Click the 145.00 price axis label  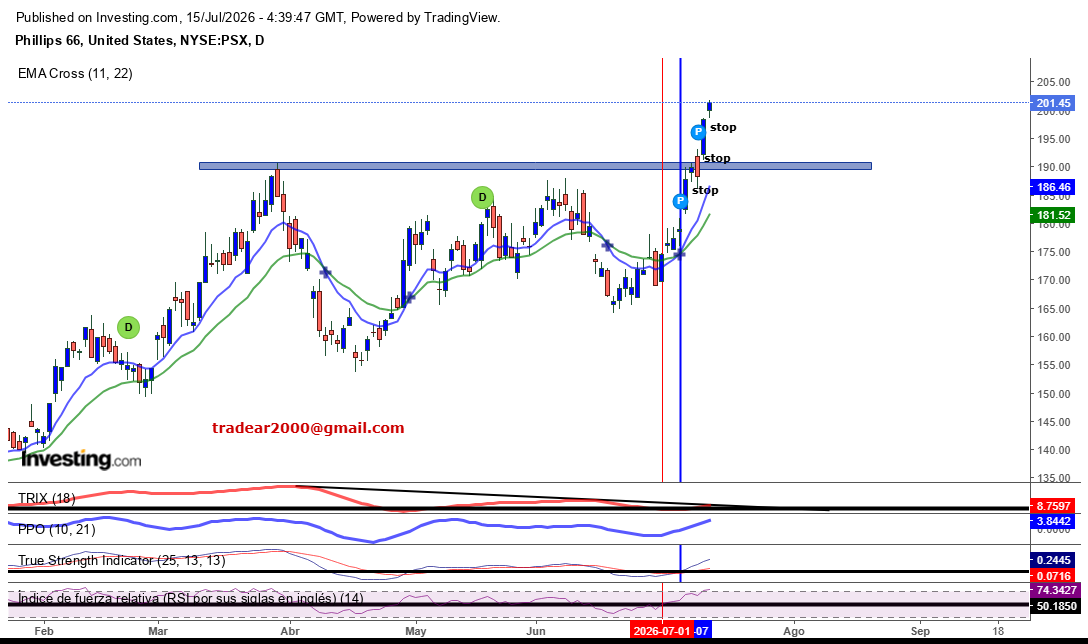(1053, 422)
